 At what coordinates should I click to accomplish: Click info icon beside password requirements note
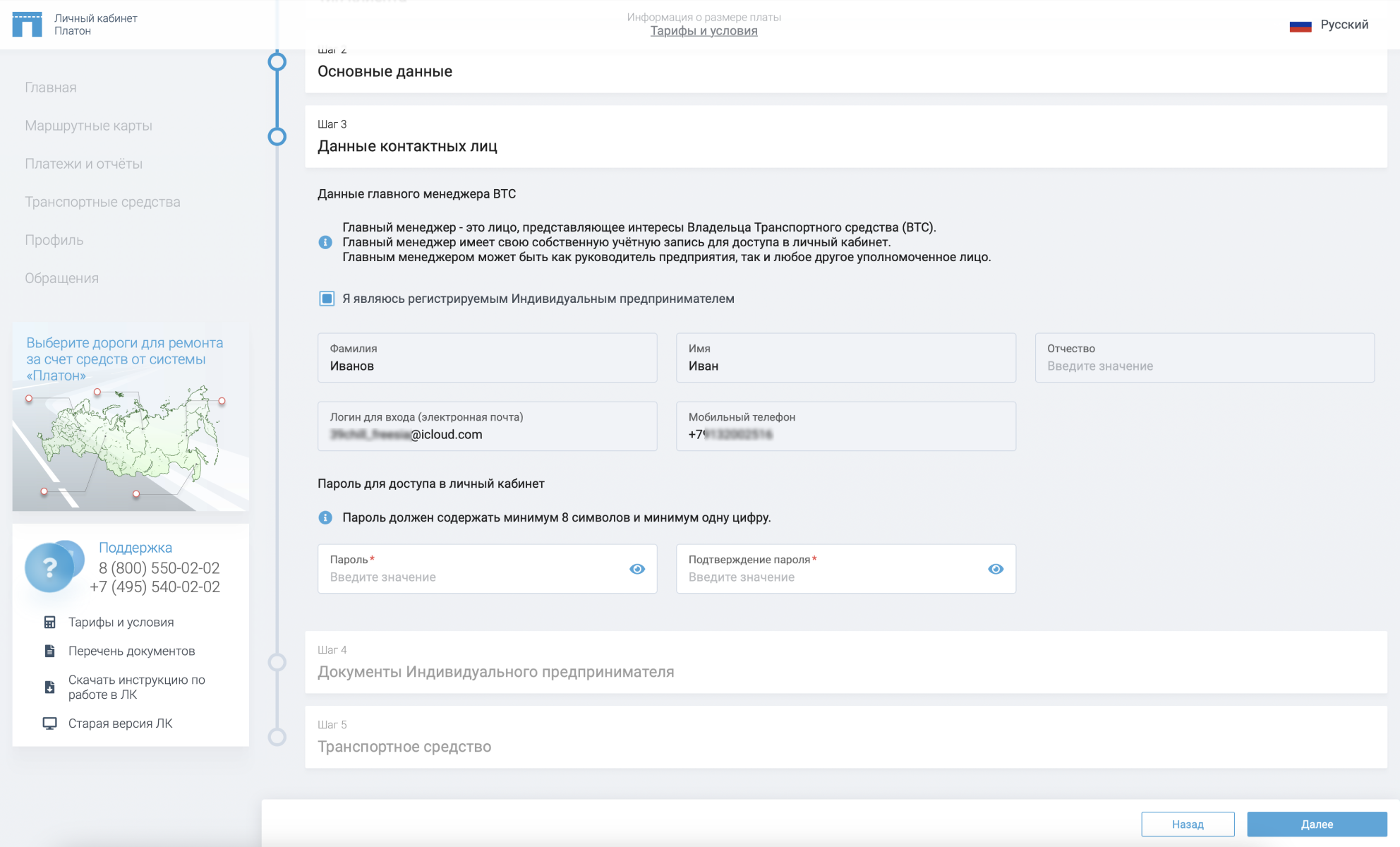(x=325, y=517)
